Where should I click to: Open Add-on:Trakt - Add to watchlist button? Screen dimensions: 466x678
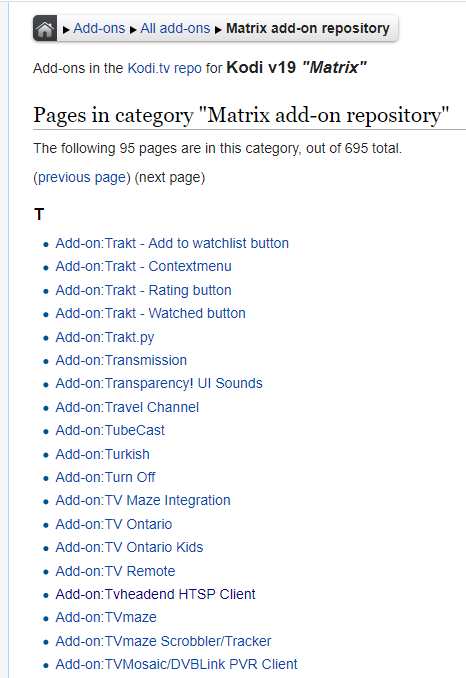coord(172,243)
